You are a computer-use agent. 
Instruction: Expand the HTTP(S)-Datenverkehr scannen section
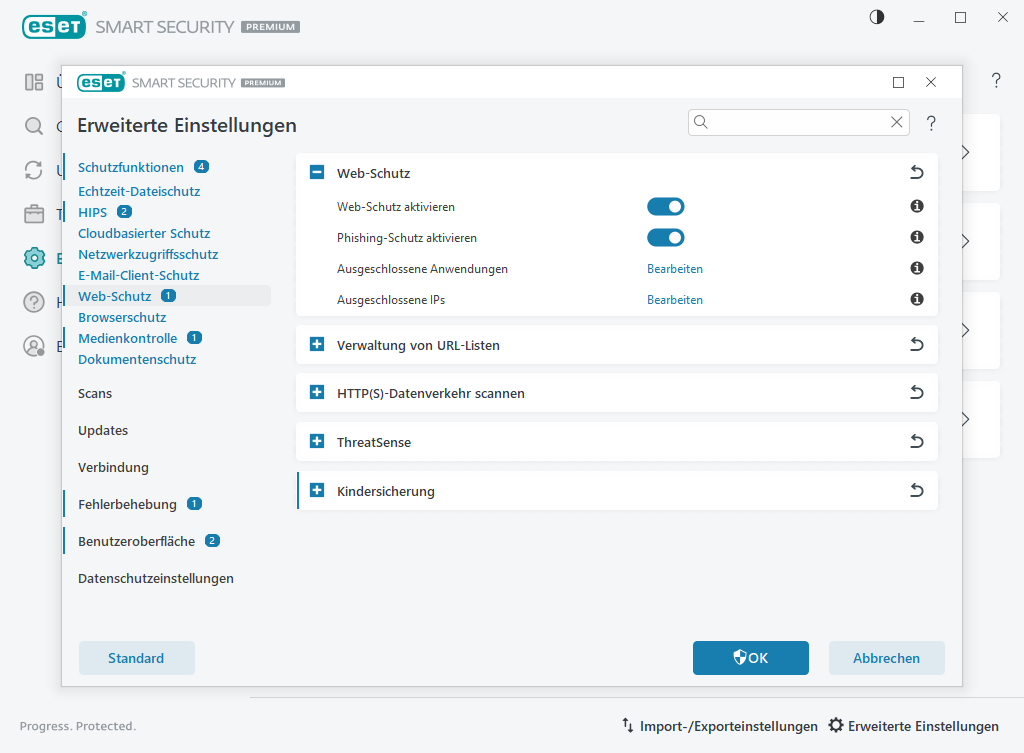[x=317, y=393]
